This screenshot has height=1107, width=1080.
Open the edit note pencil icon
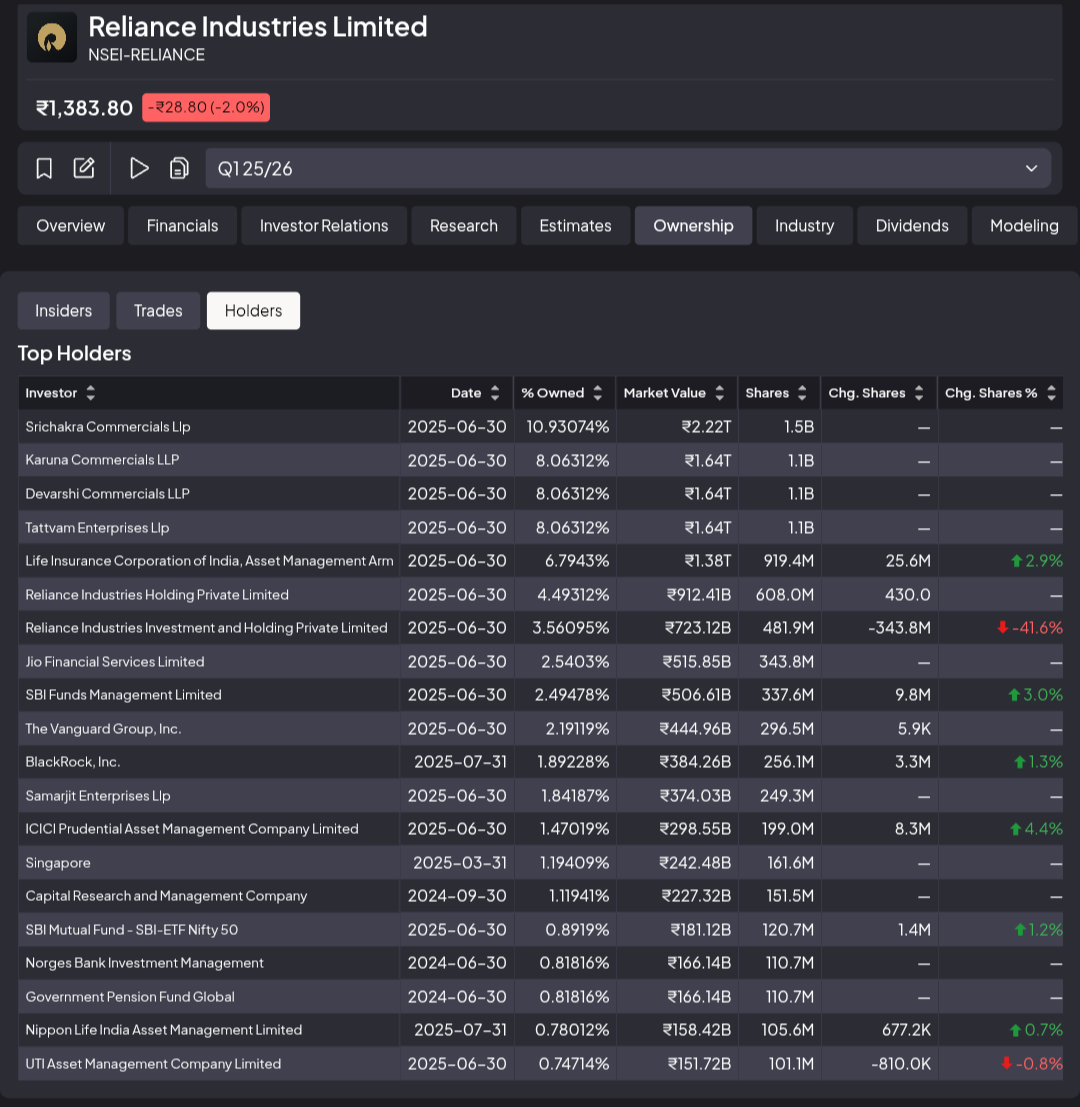(x=84, y=168)
